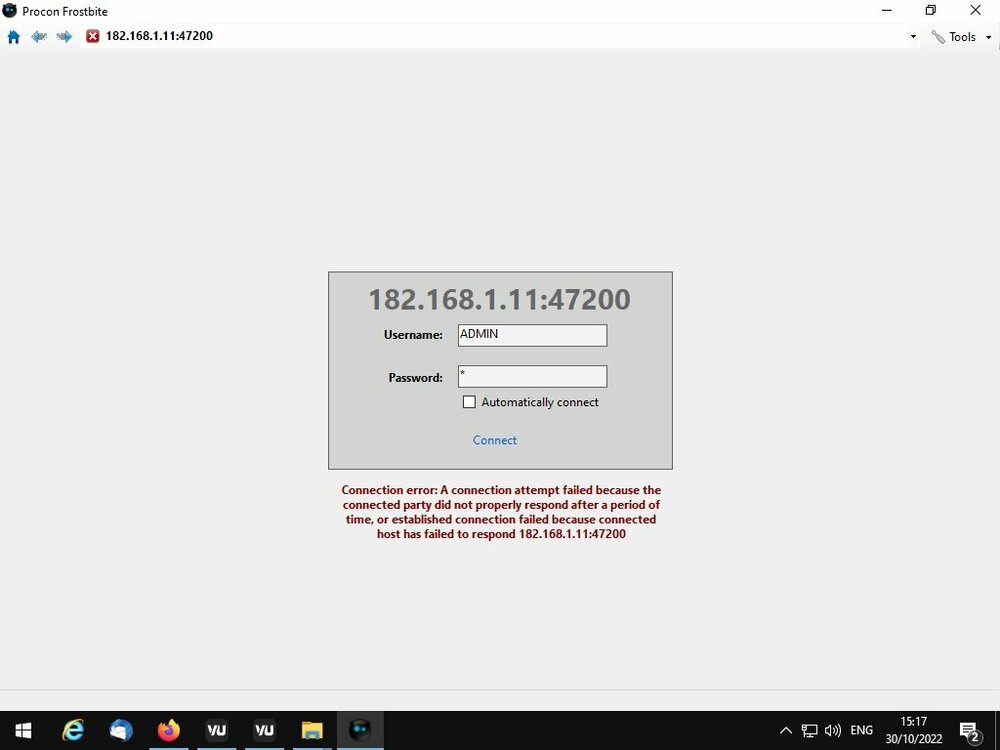Show hidden icons in the system tray
Viewport: 1000px width, 750px height.
point(786,729)
